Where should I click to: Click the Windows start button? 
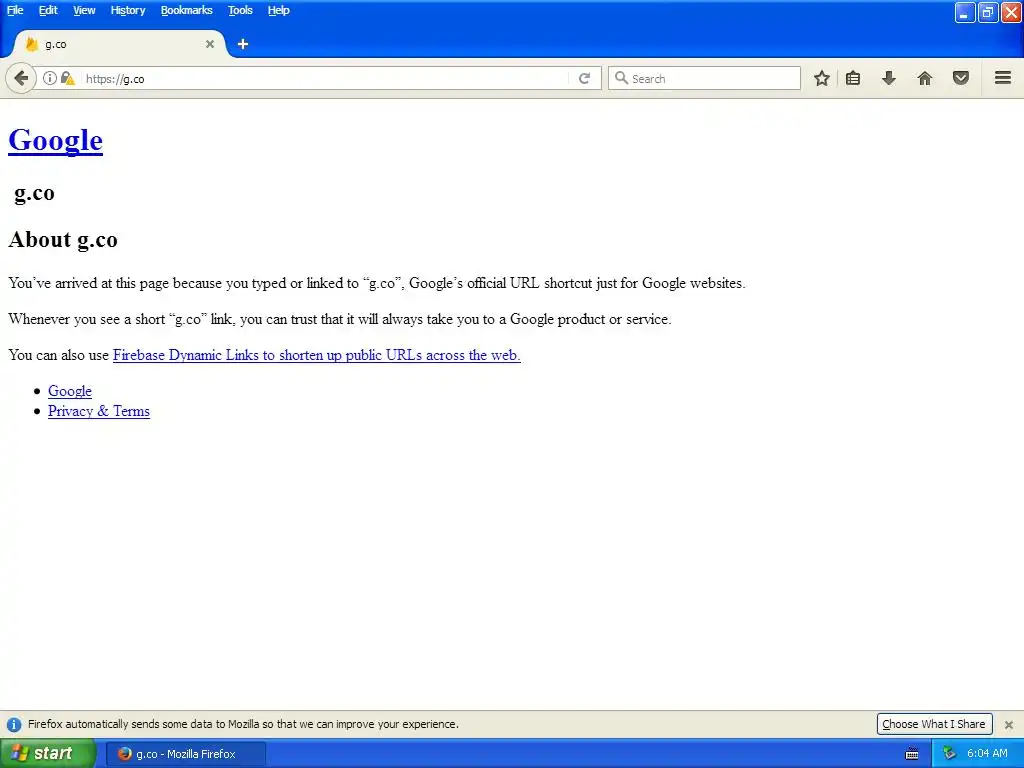point(47,754)
